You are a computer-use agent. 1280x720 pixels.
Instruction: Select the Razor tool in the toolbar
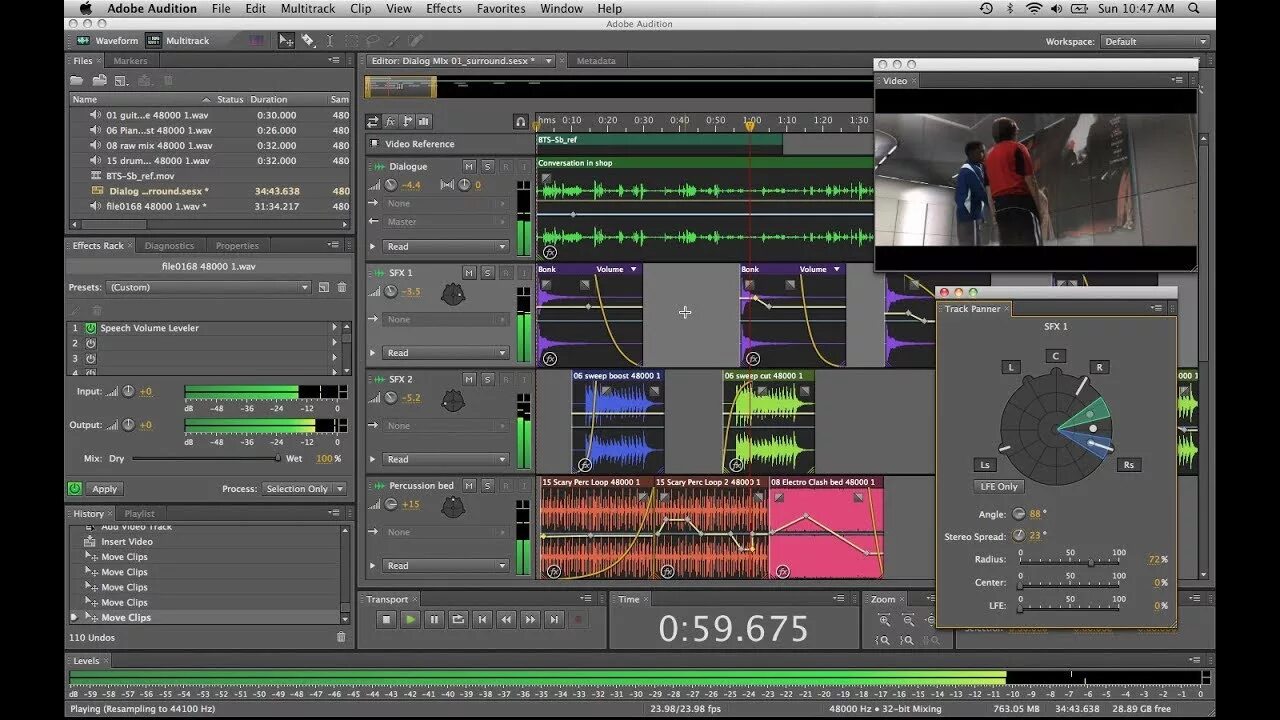click(x=309, y=41)
